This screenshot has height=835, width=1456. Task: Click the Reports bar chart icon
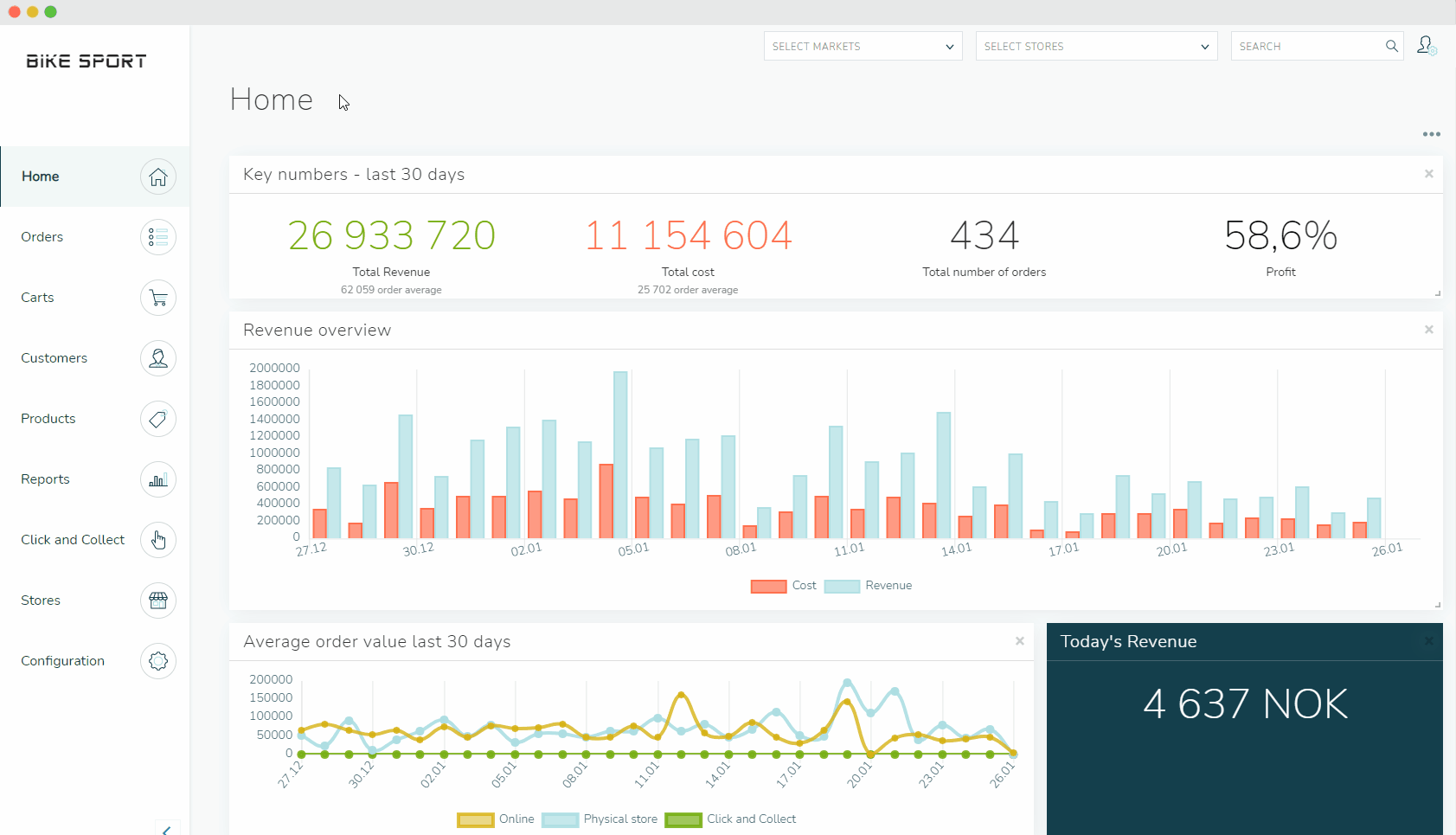tap(158, 479)
